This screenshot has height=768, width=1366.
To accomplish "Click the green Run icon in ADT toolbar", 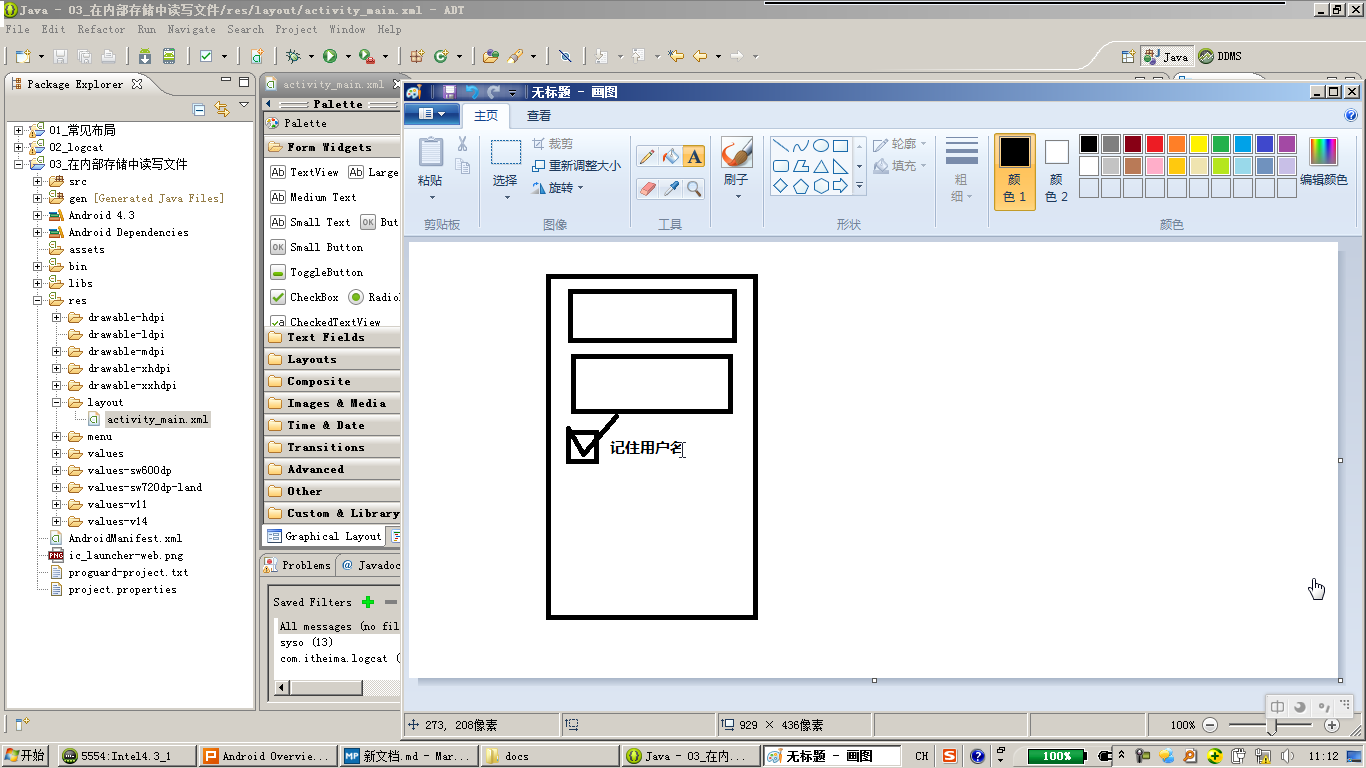I will [x=330, y=56].
